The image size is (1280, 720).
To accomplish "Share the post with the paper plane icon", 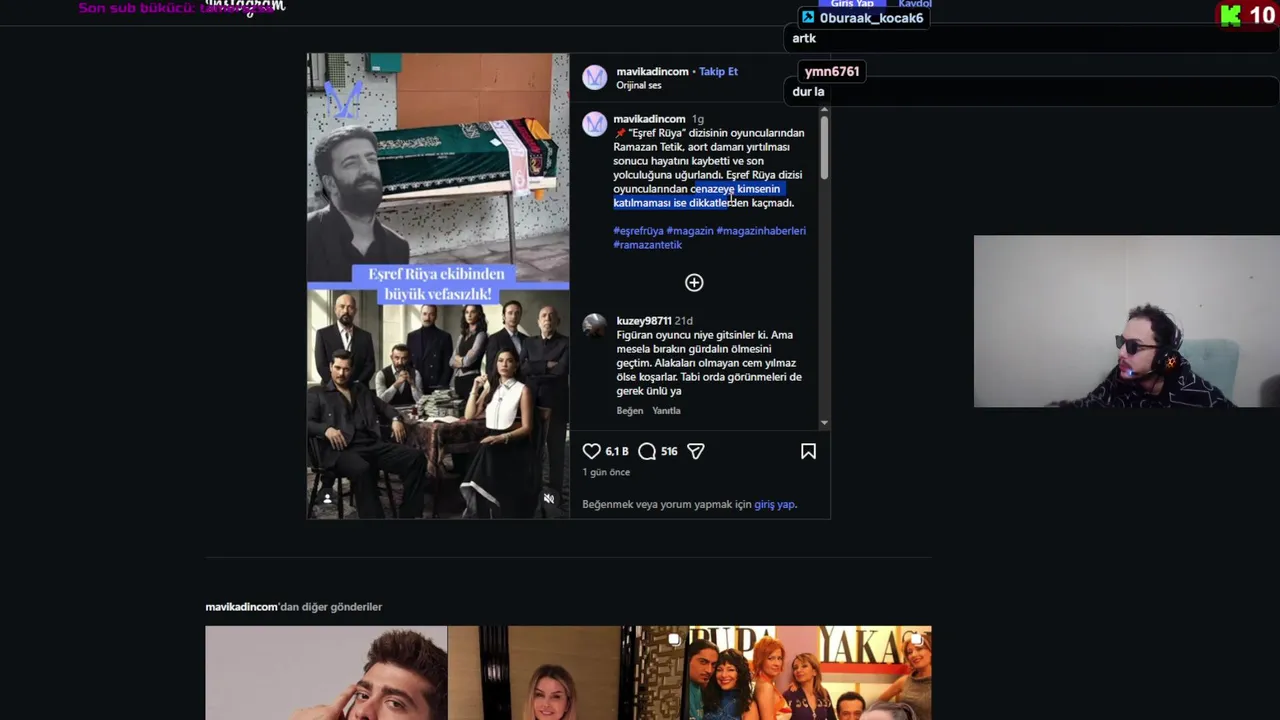I will click(696, 451).
